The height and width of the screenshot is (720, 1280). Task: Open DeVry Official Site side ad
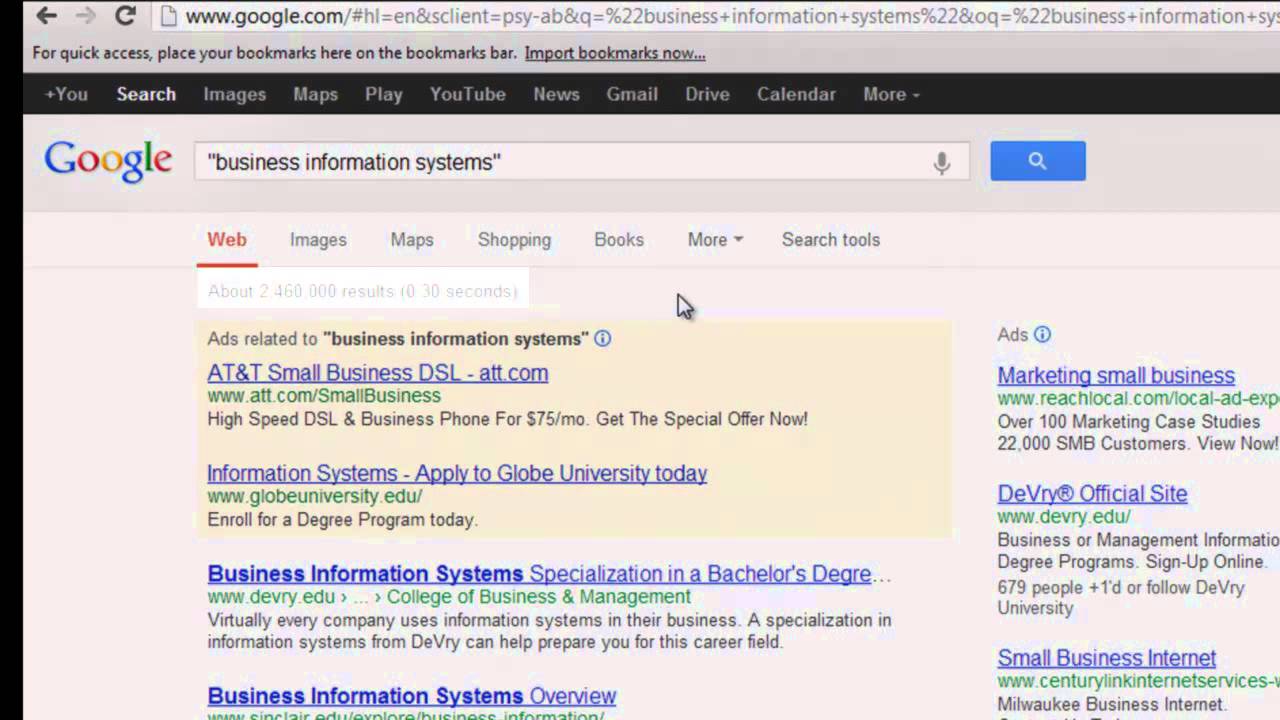1092,494
